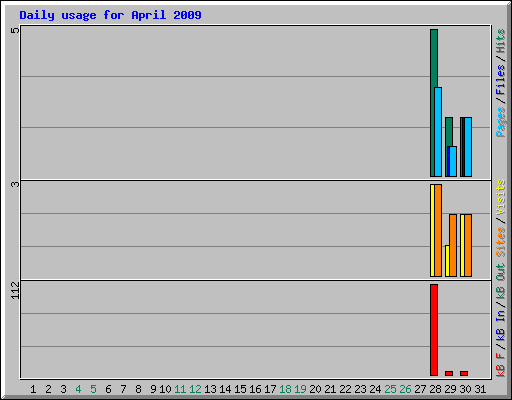Screen dimensions: 512x400
Task: Select the short yellow Visits bar for day 29
Action: coord(447,261)
